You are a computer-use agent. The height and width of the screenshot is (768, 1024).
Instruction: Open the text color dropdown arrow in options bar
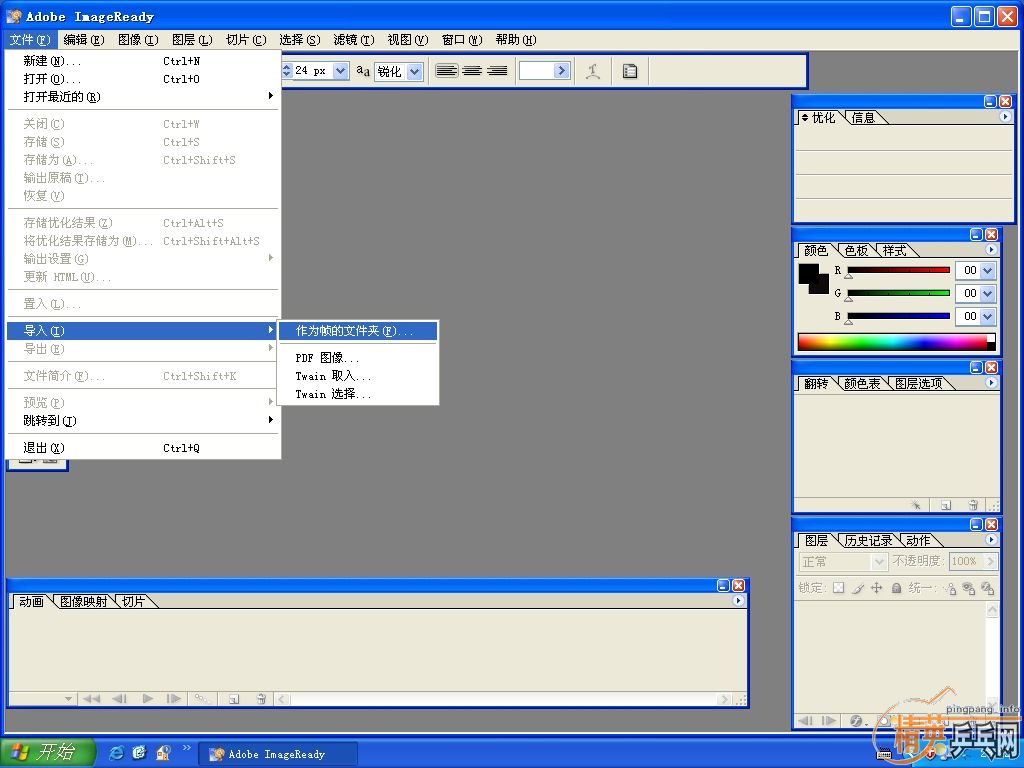(561, 71)
